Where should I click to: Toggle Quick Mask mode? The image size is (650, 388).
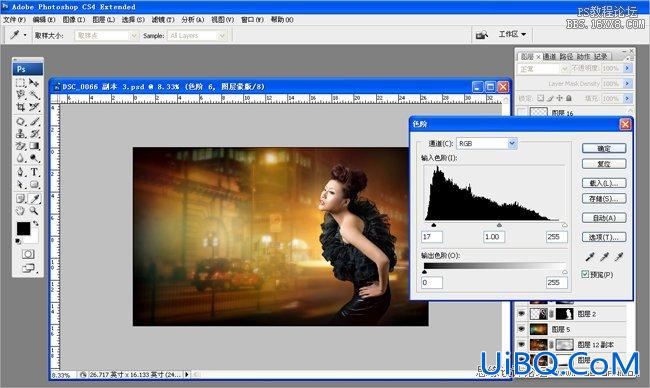coord(28,254)
